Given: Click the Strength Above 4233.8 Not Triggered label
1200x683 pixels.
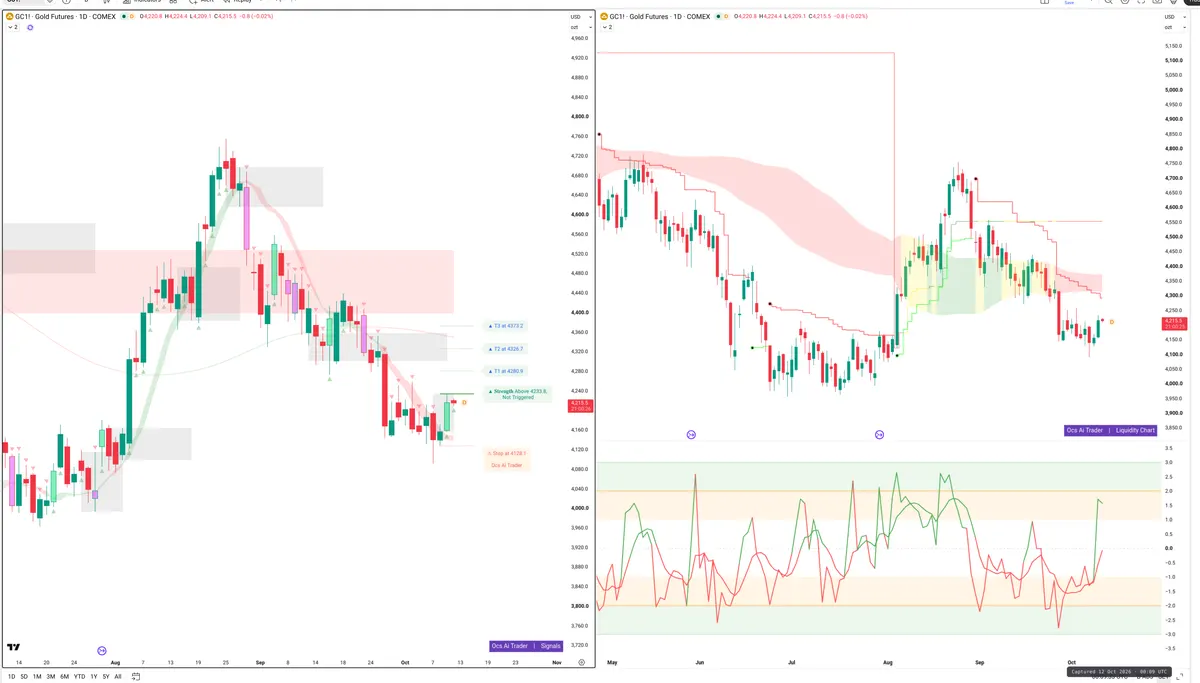Looking at the screenshot, I should [x=517, y=394].
